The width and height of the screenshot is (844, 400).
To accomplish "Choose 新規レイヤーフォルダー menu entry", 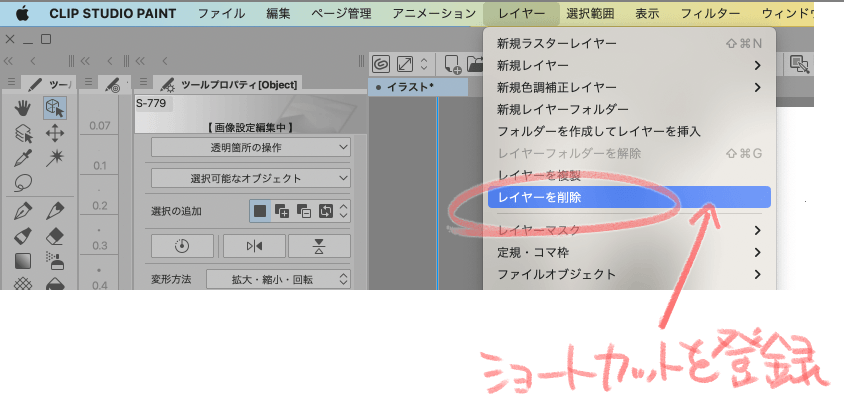I will click(x=629, y=109).
